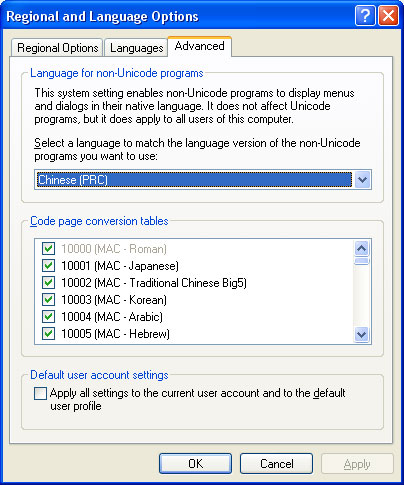
Task: Switch to the Regional Options tab
Action: coord(57,48)
